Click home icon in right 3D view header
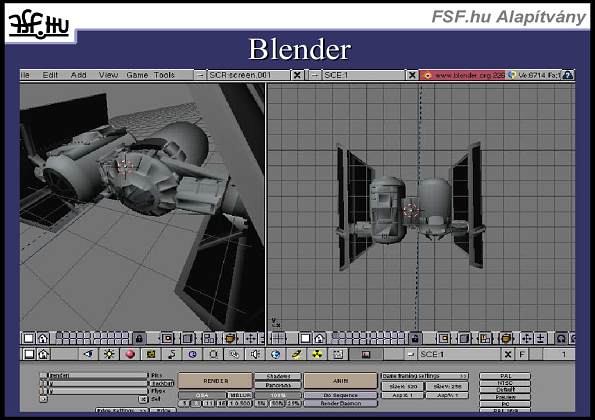Screen dimensions: 595x420 (x=320, y=338)
